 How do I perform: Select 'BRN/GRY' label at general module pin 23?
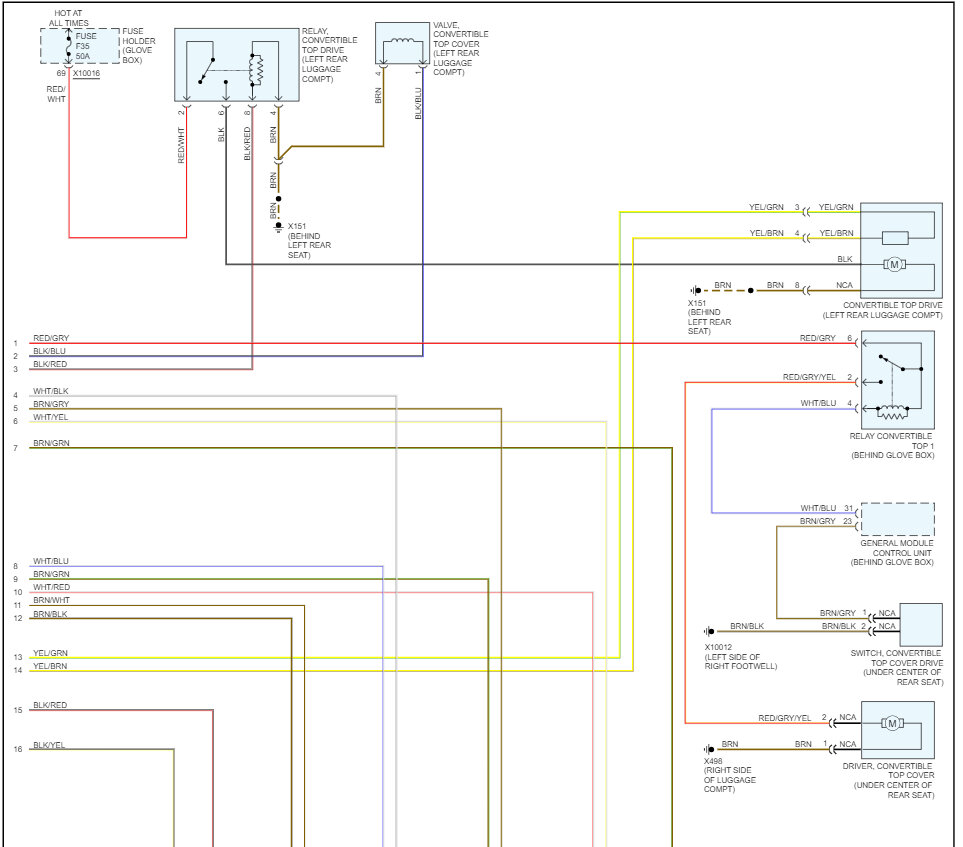817,521
